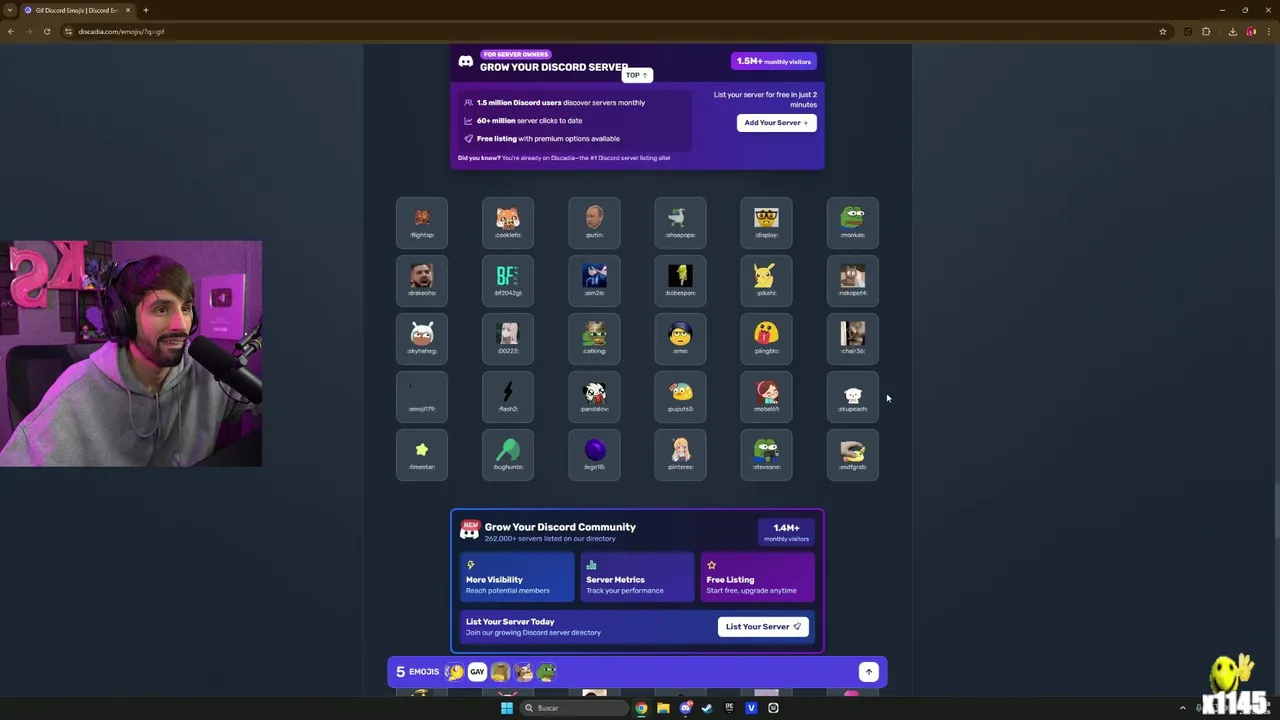This screenshot has width=1280, height=720.
Task: Open Epic Games from the taskbar
Action: pyautogui.click(x=729, y=708)
